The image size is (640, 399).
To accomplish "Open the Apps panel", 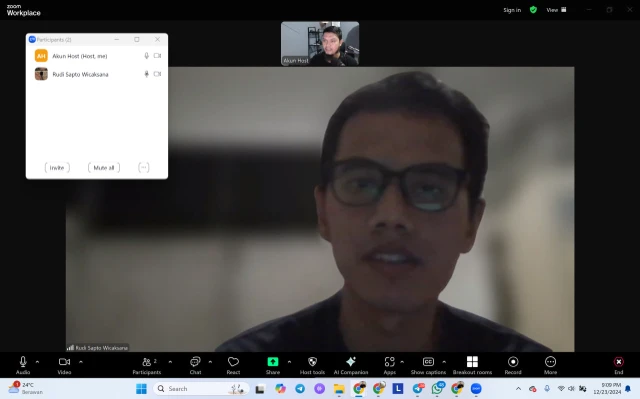I will pos(389,365).
